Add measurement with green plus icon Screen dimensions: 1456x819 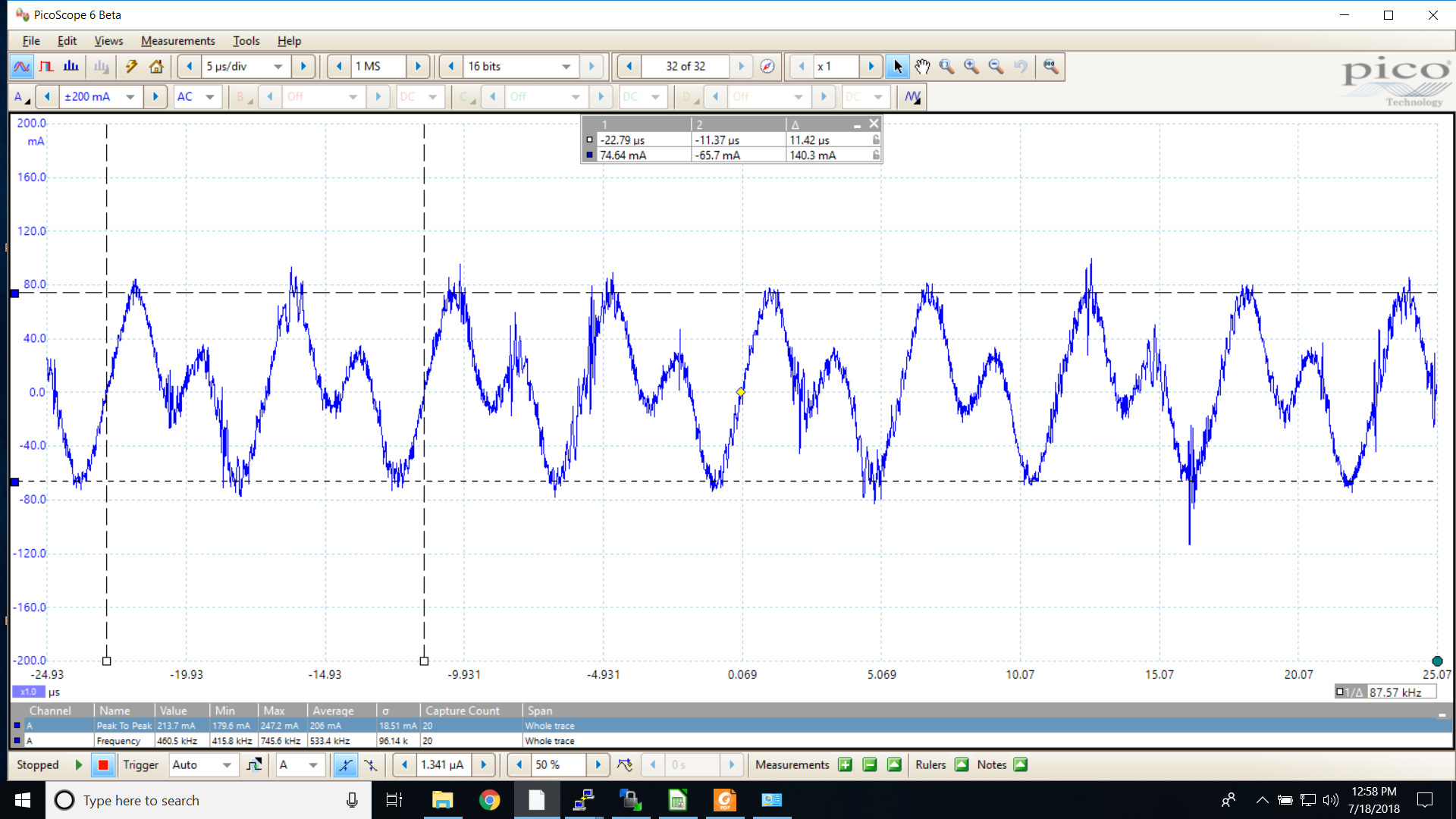pos(846,765)
